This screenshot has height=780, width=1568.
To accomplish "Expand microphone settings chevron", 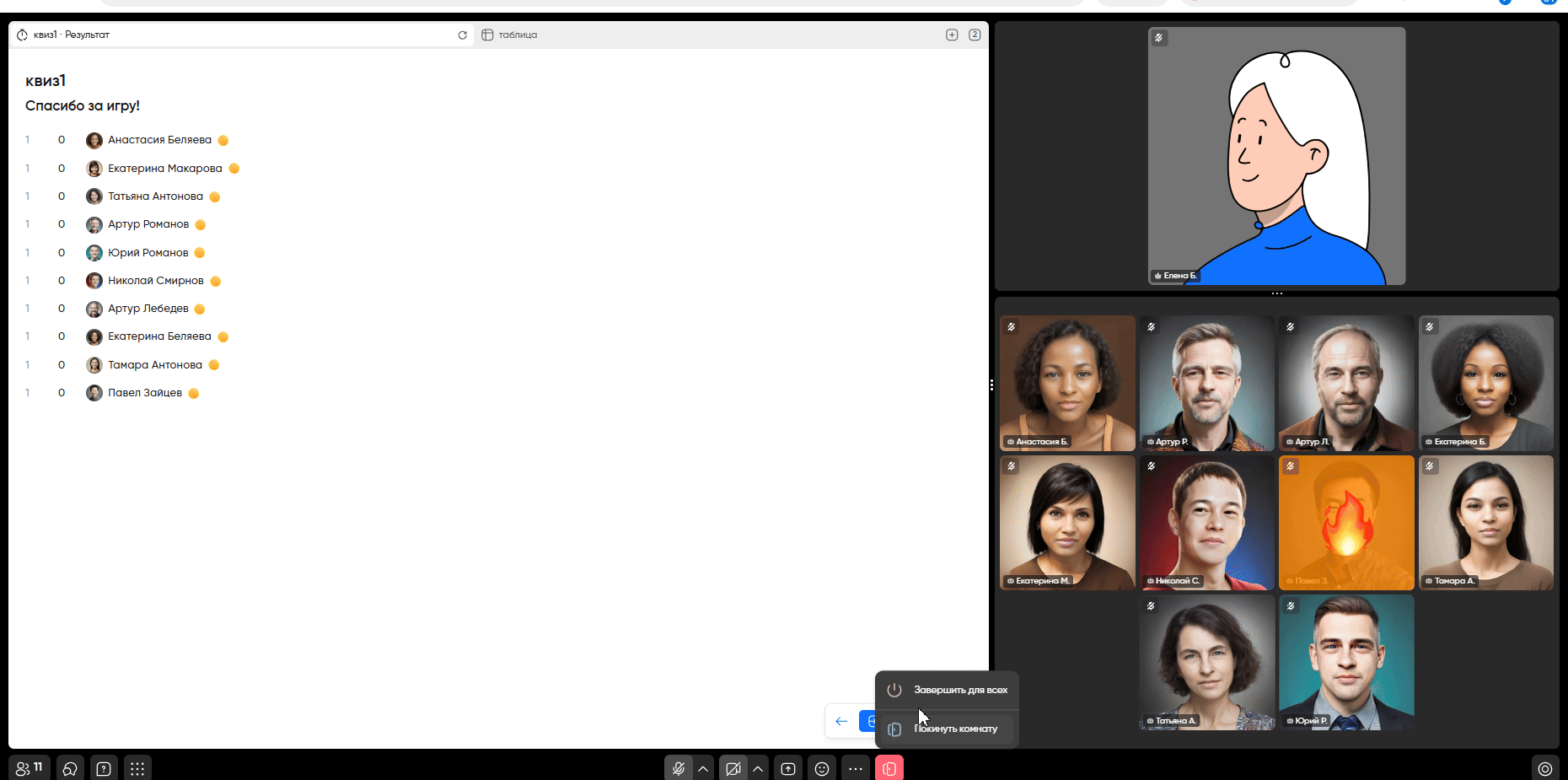I will [703, 768].
